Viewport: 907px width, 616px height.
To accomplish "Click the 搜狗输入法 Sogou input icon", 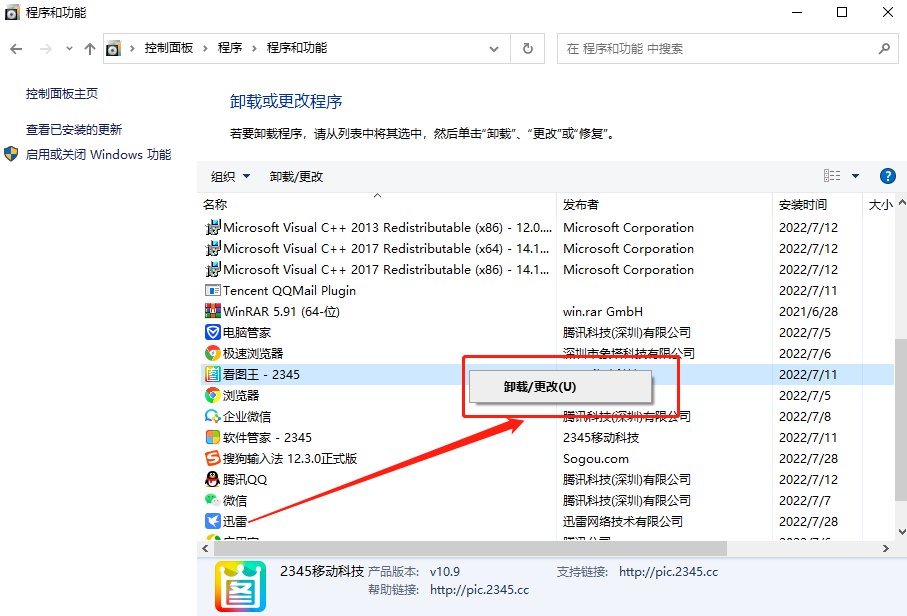I will click(211, 458).
